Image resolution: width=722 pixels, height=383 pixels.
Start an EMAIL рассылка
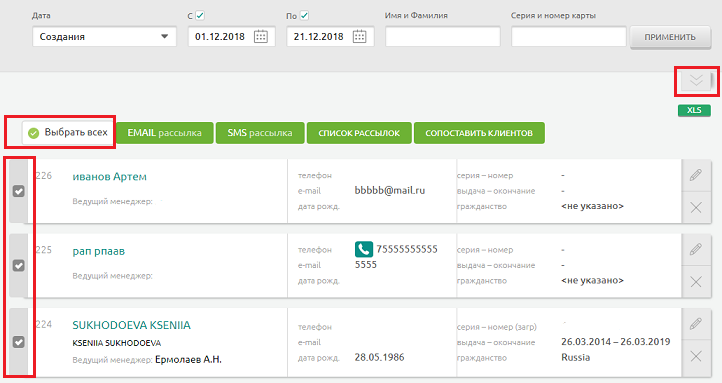tap(165, 133)
